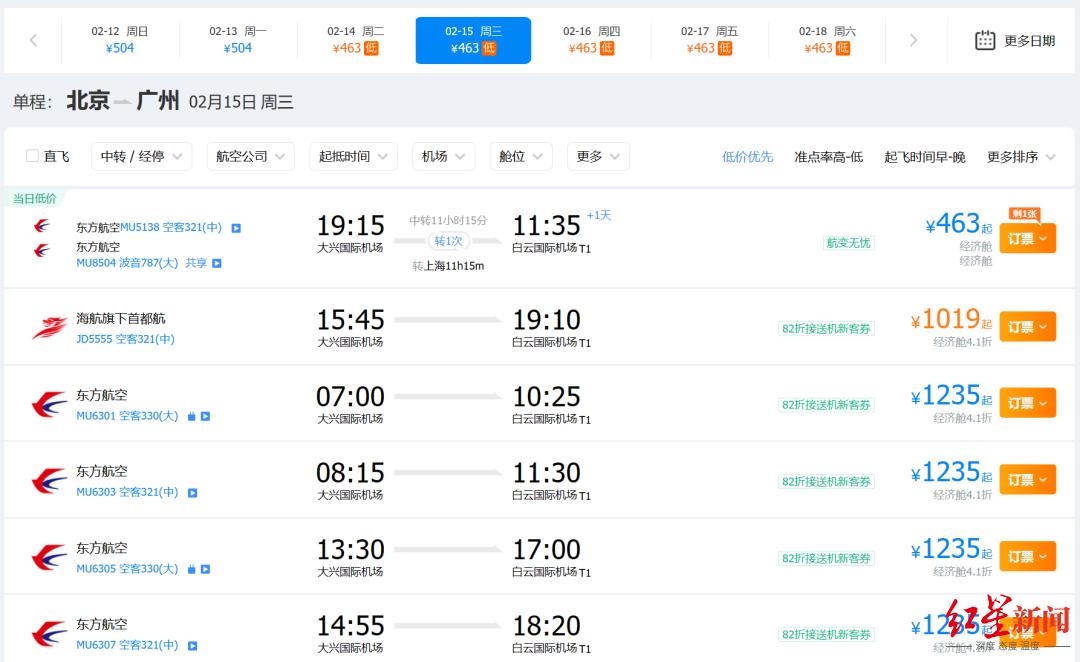Click the play icon next to MU5138

pyautogui.click(x=236, y=228)
